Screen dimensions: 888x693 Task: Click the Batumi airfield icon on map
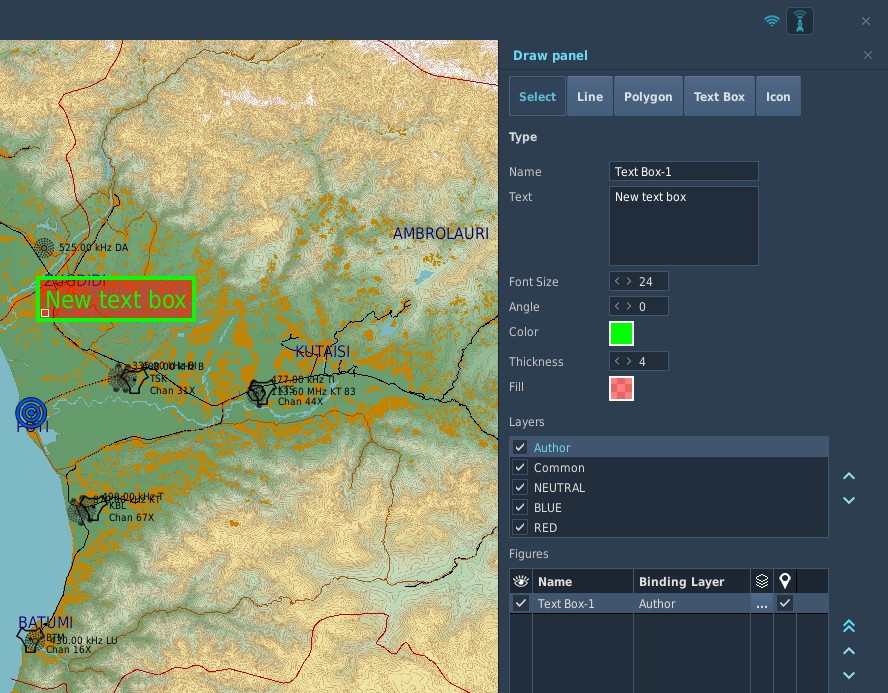coord(29,639)
